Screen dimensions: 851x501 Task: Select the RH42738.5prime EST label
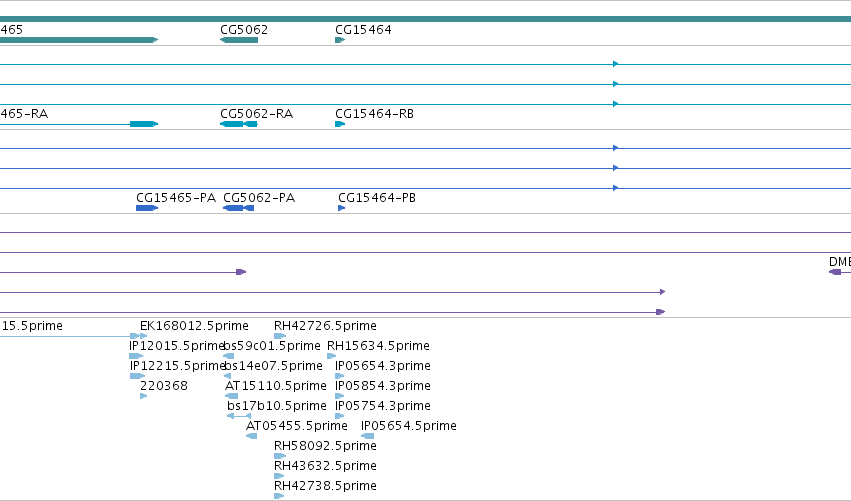click(325, 486)
